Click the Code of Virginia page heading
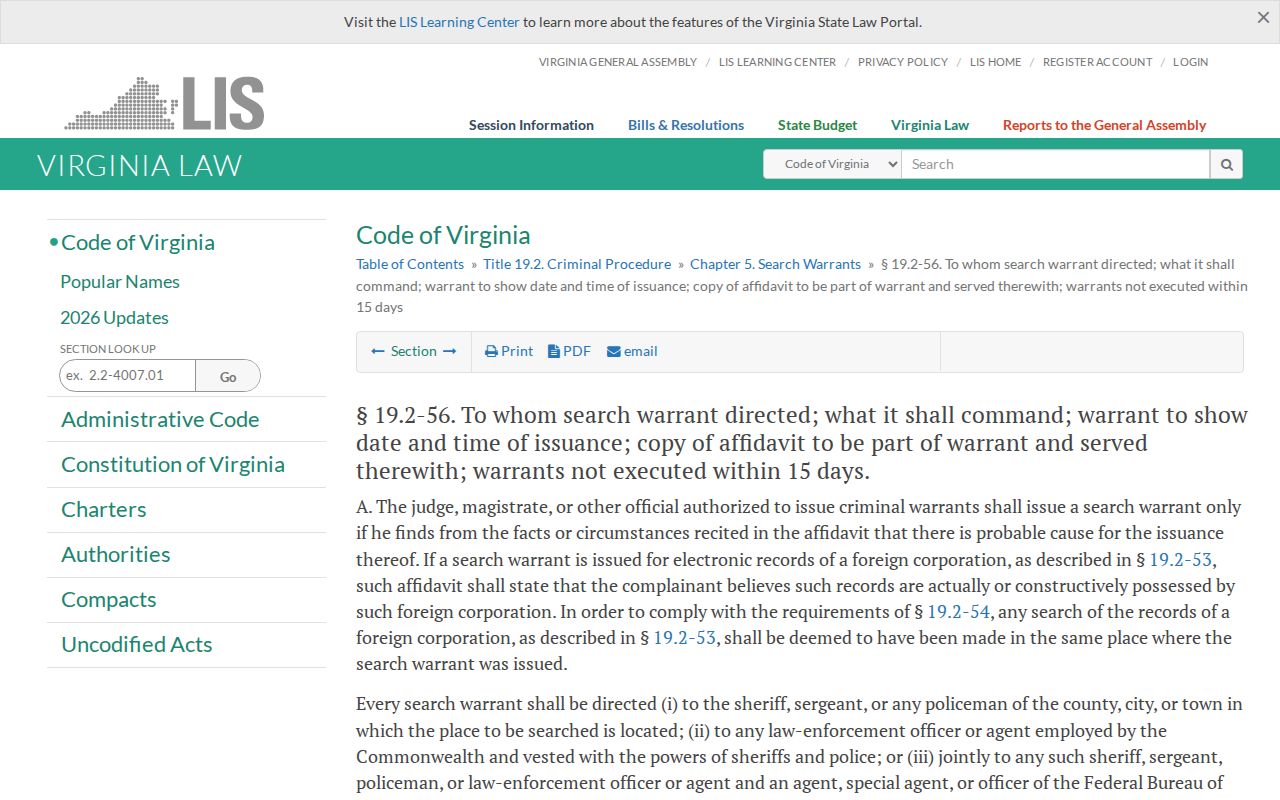Viewport: 1280px width, 800px height. tap(443, 235)
